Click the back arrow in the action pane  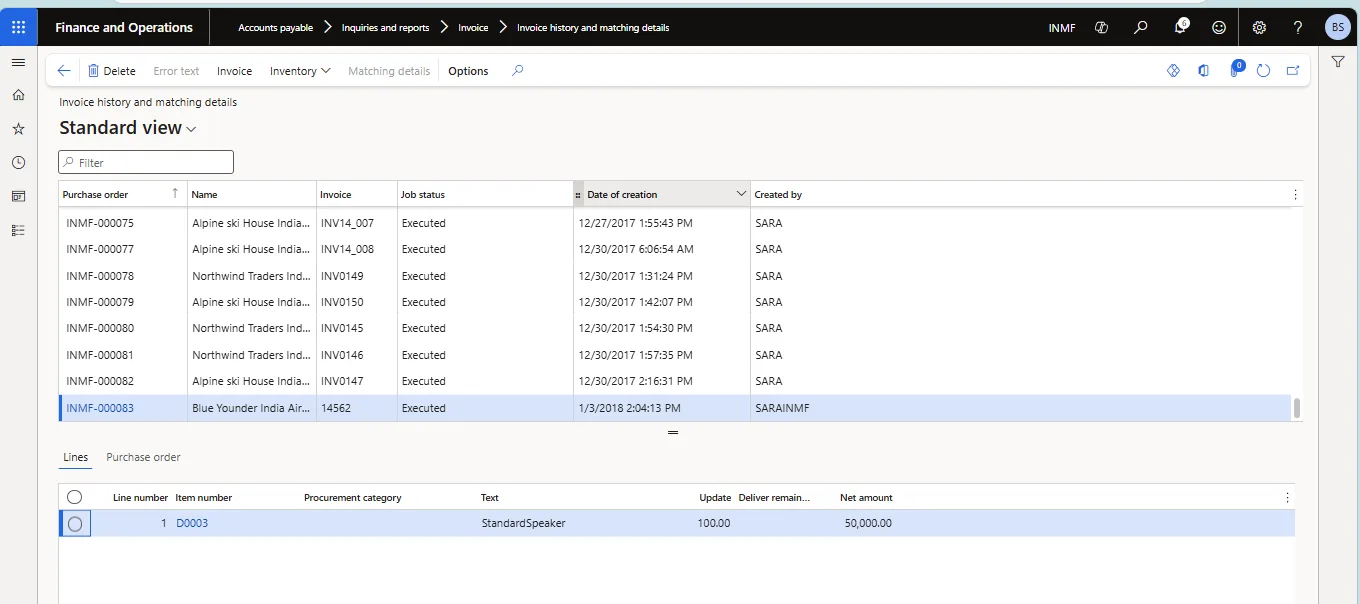[x=64, y=71]
